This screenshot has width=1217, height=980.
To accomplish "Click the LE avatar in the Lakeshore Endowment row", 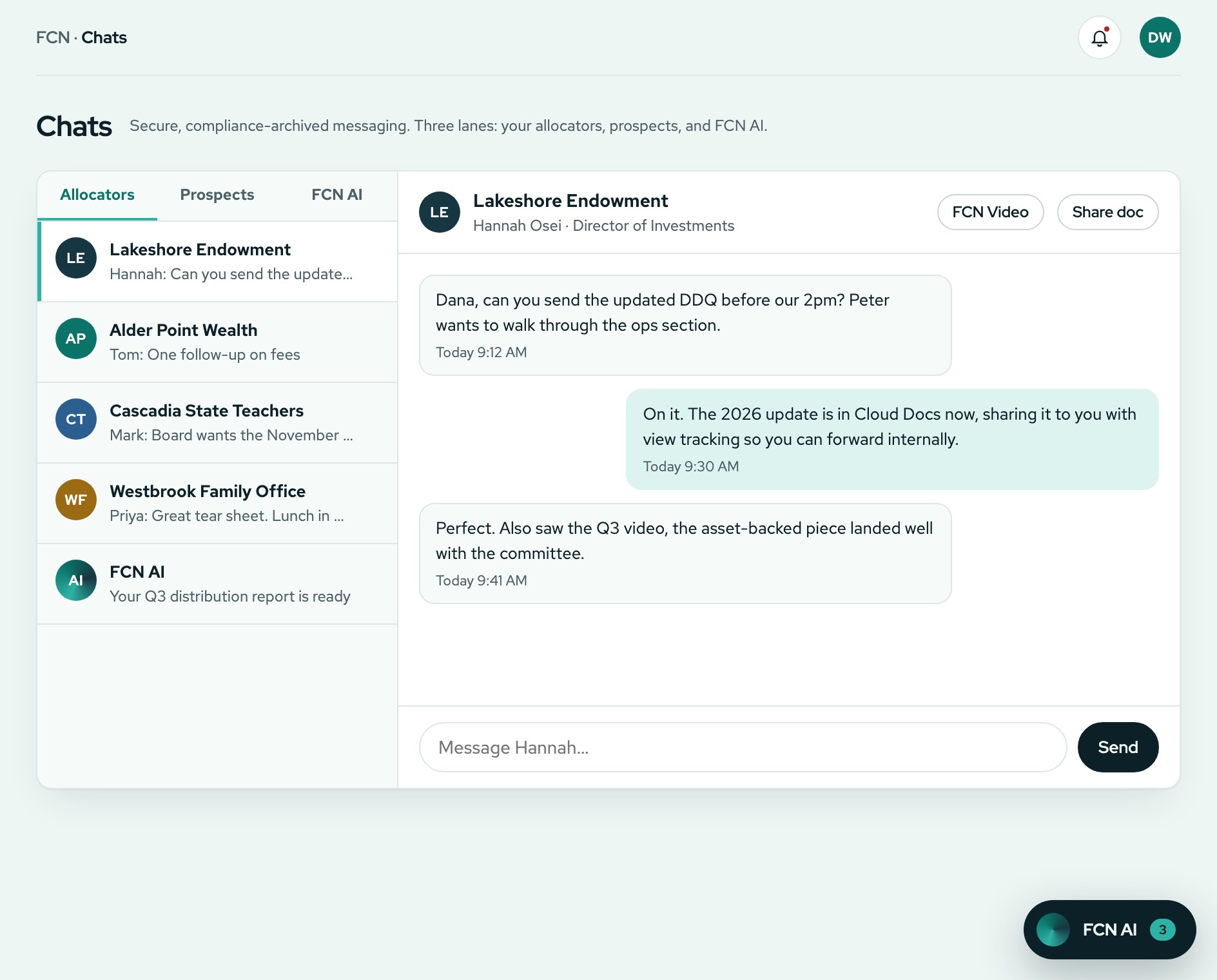I will click(76, 258).
